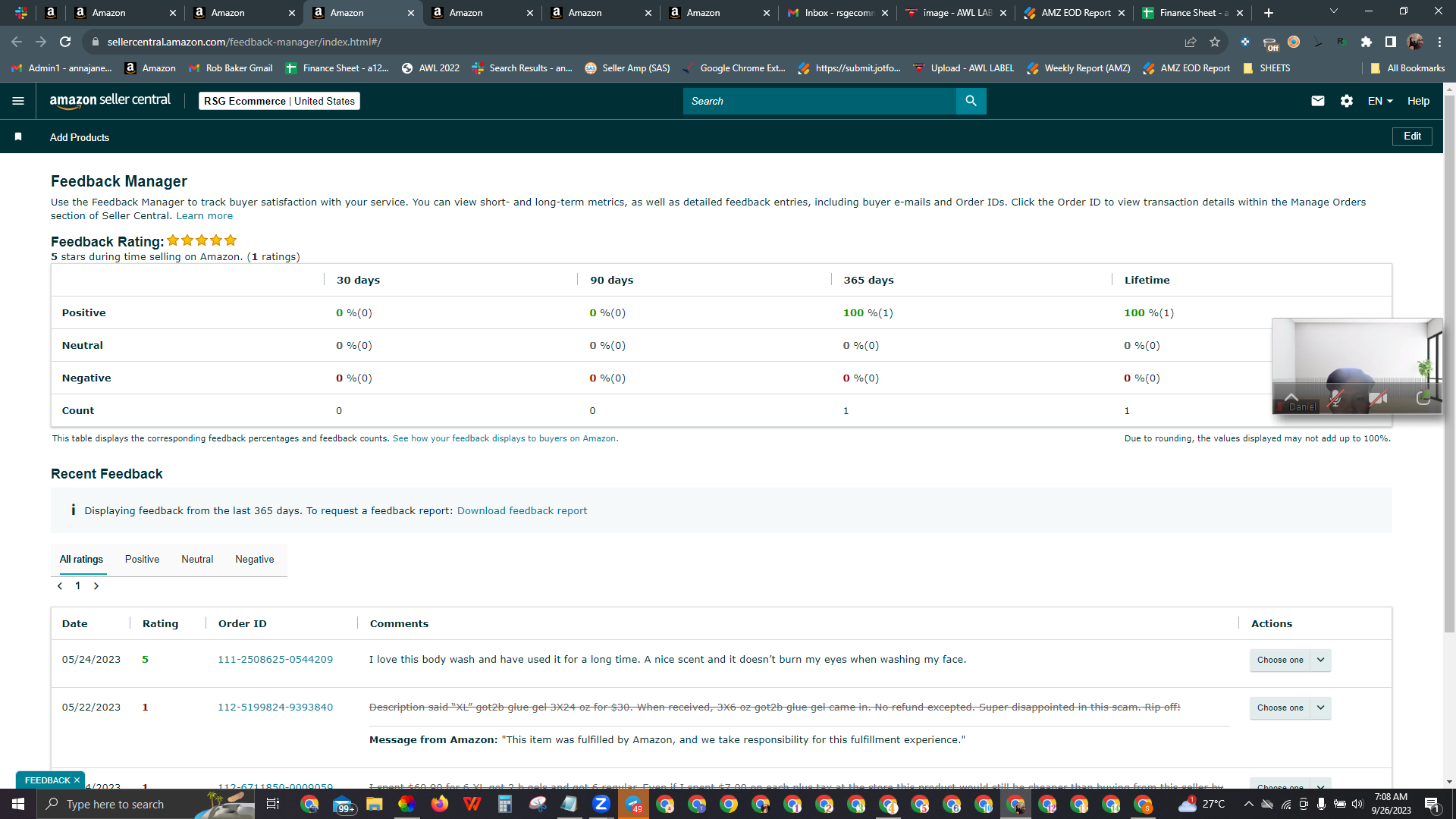Expand the video overlay using the up chevron
1456x819 pixels.
click(1291, 397)
